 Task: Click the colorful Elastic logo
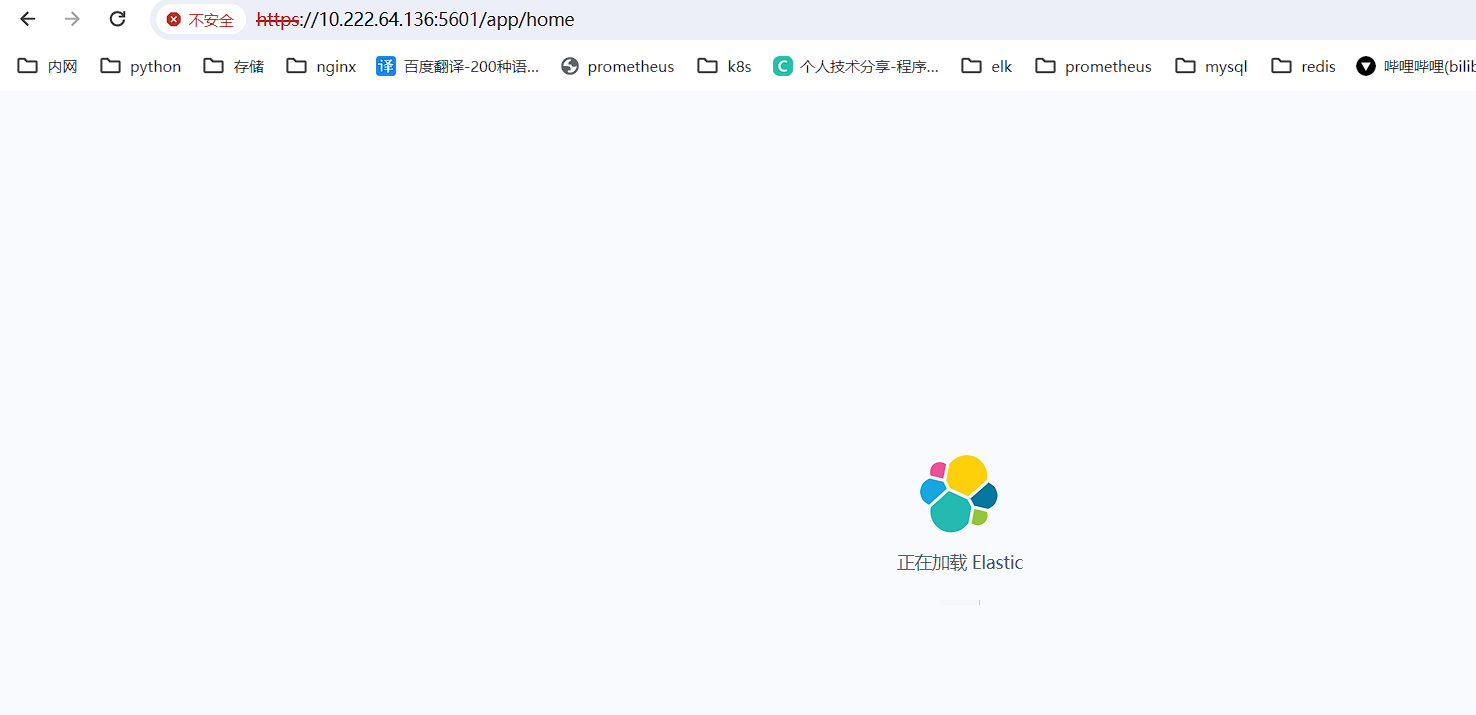point(959,493)
